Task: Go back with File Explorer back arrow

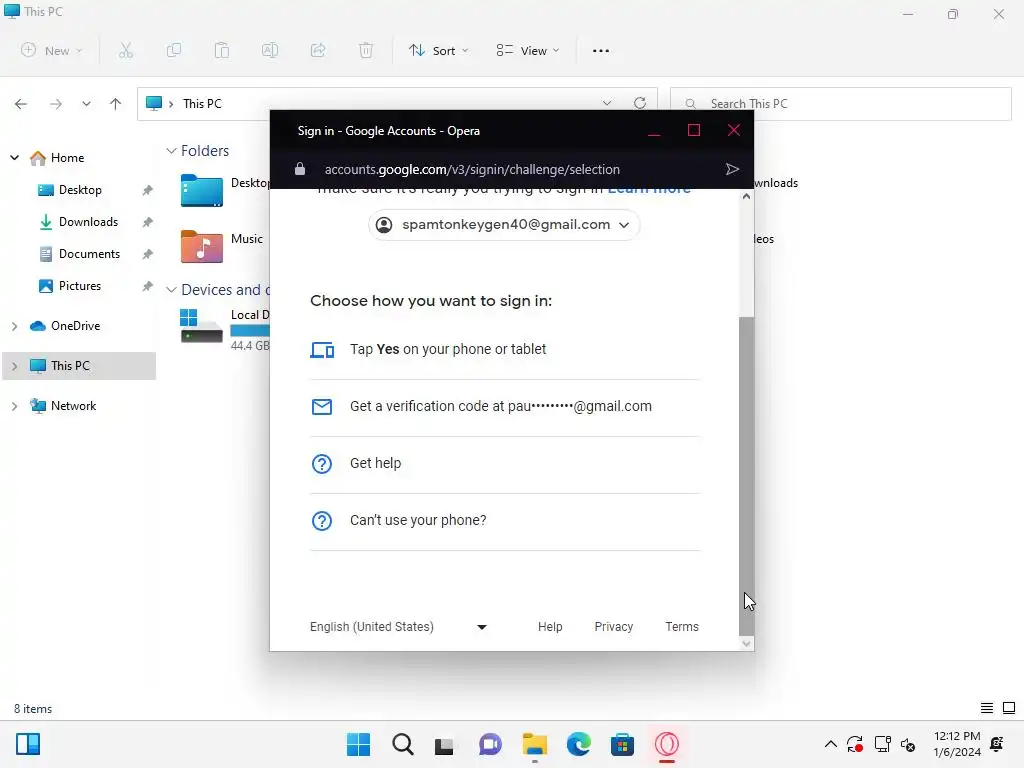Action: click(x=21, y=104)
